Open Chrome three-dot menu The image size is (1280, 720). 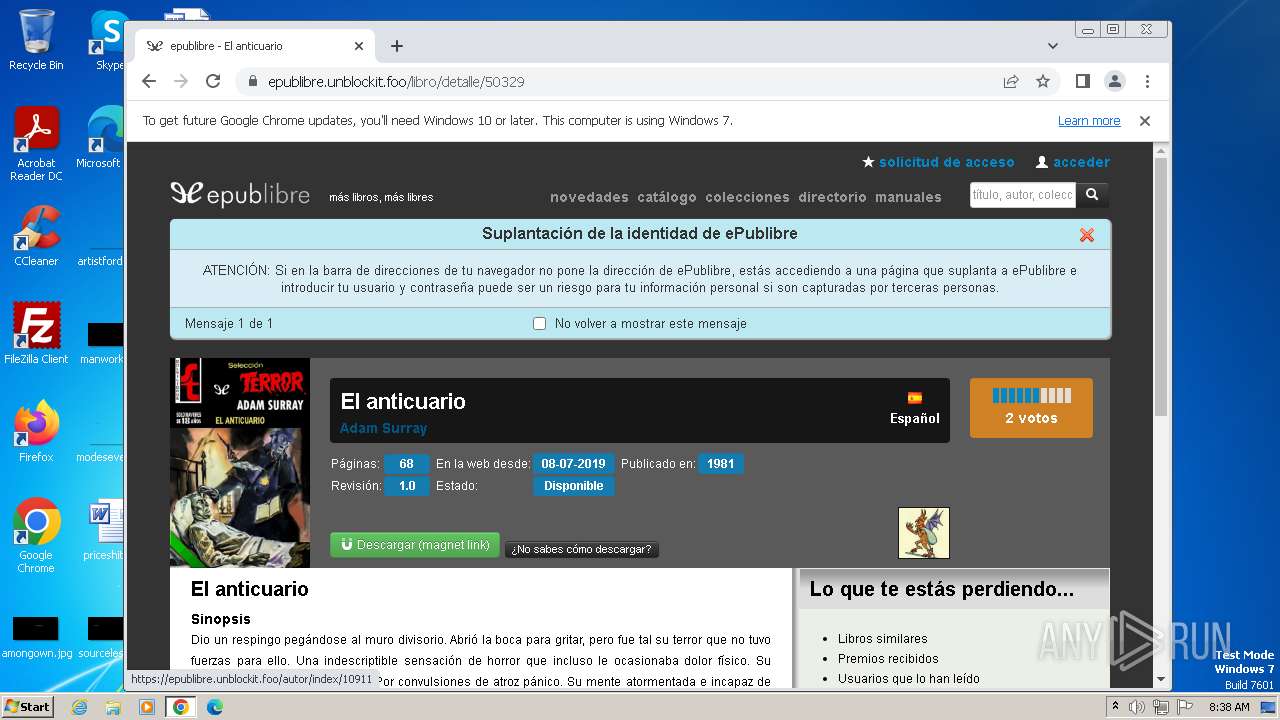(x=1147, y=81)
